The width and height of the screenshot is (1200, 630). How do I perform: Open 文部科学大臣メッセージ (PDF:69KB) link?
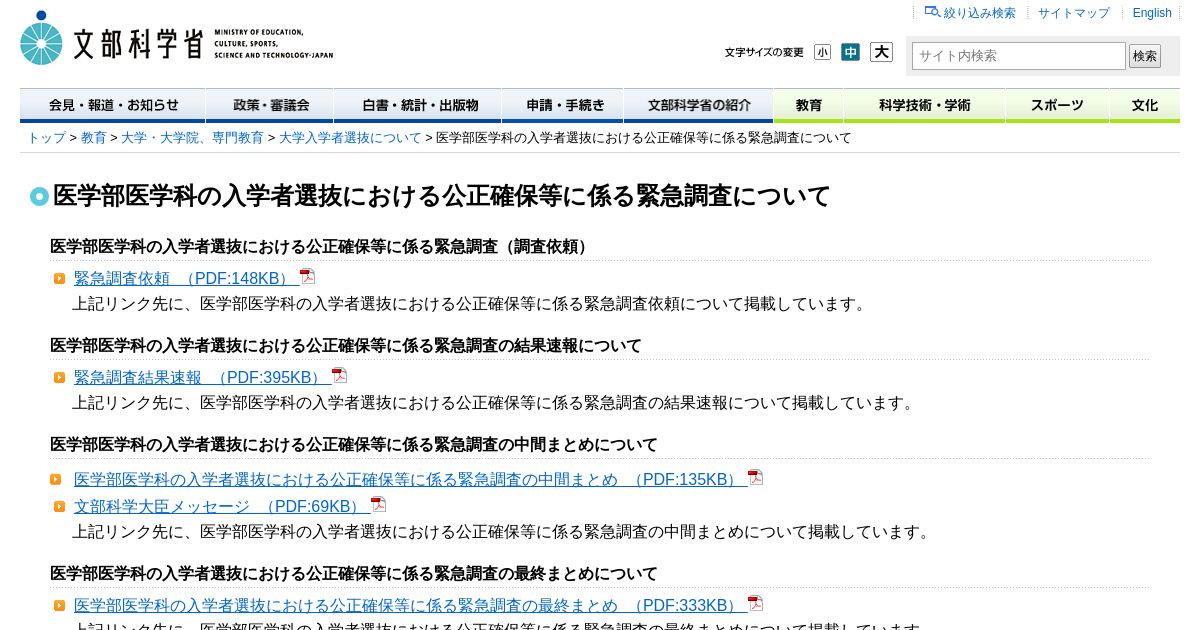pyautogui.click(x=222, y=507)
